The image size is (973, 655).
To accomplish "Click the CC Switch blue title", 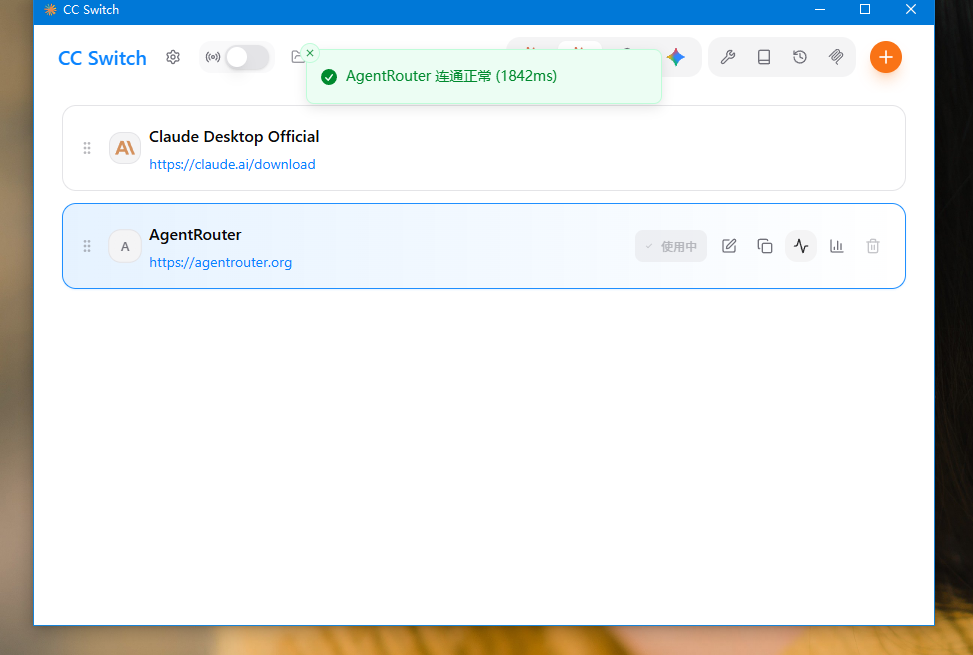I will click(102, 58).
